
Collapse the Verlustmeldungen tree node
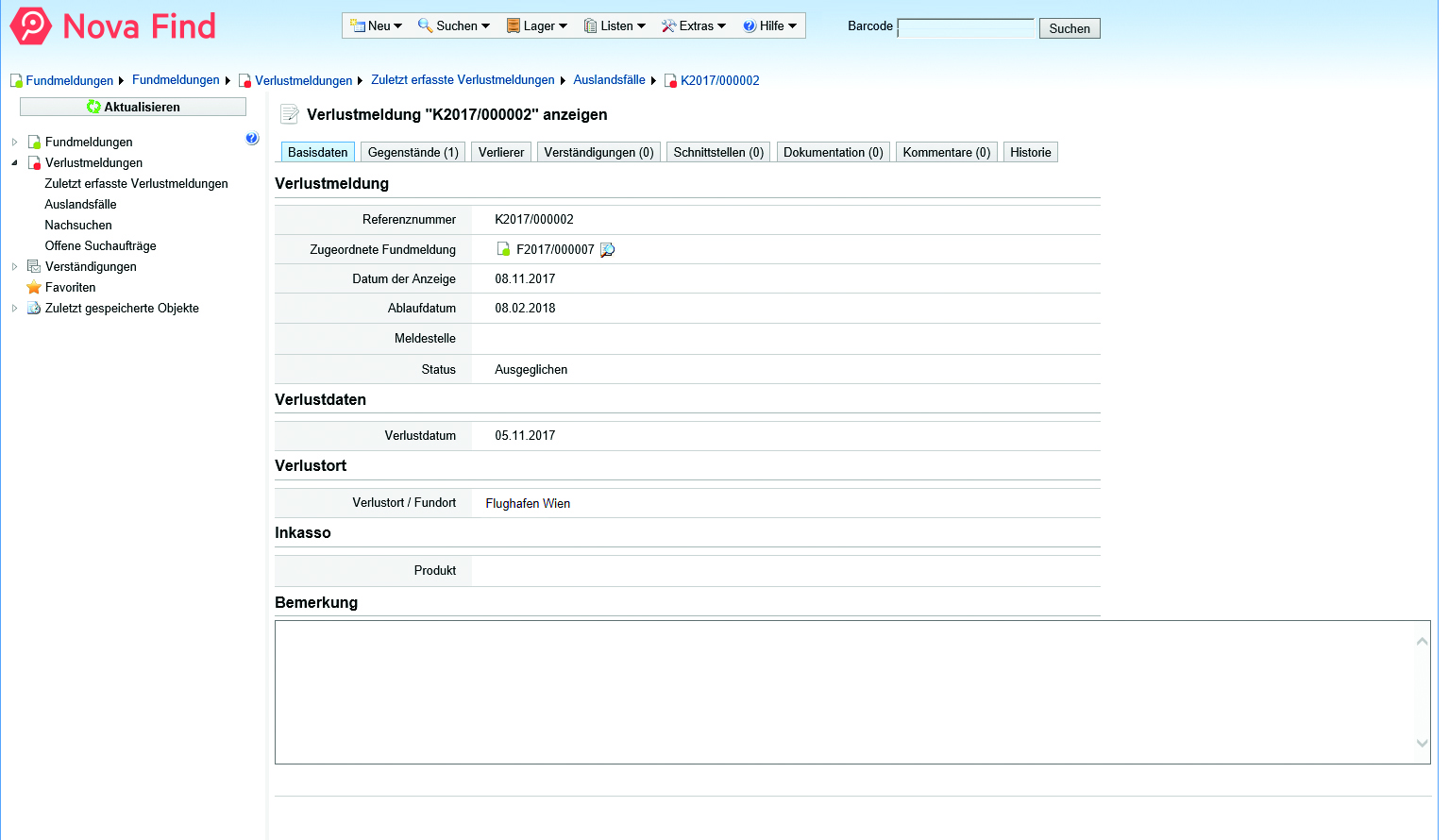(14, 162)
